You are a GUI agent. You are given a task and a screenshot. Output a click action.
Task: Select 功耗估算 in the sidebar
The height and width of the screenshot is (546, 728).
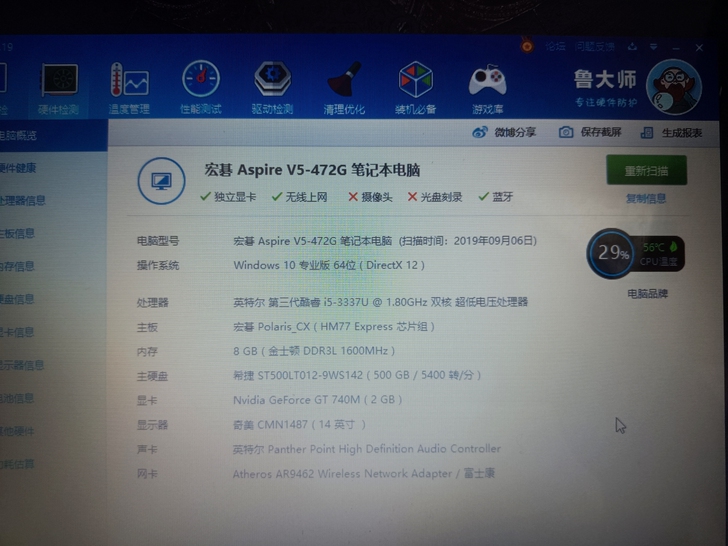click(x=17, y=464)
